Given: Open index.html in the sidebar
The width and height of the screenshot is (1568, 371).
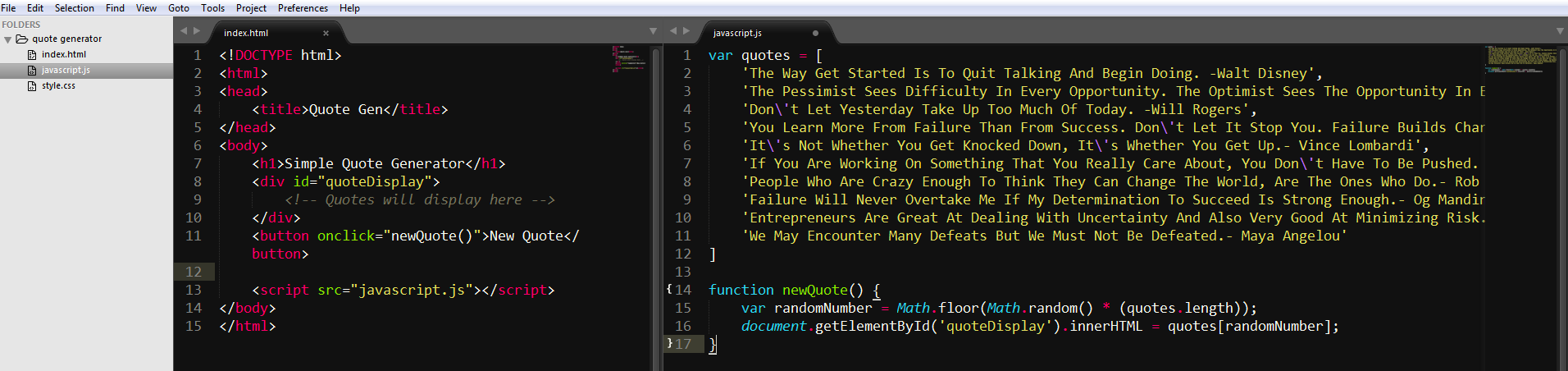Looking at the screenshot, I should coord(64,54).
